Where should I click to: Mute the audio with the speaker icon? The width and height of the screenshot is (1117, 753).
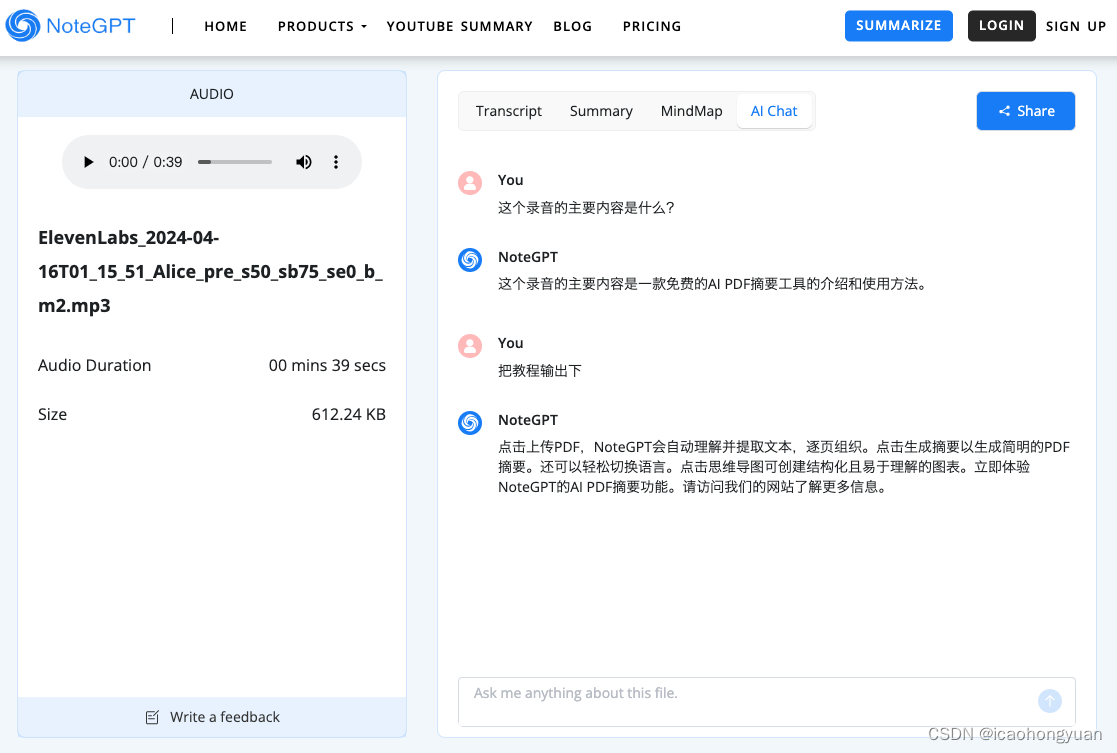pos(303,162)
